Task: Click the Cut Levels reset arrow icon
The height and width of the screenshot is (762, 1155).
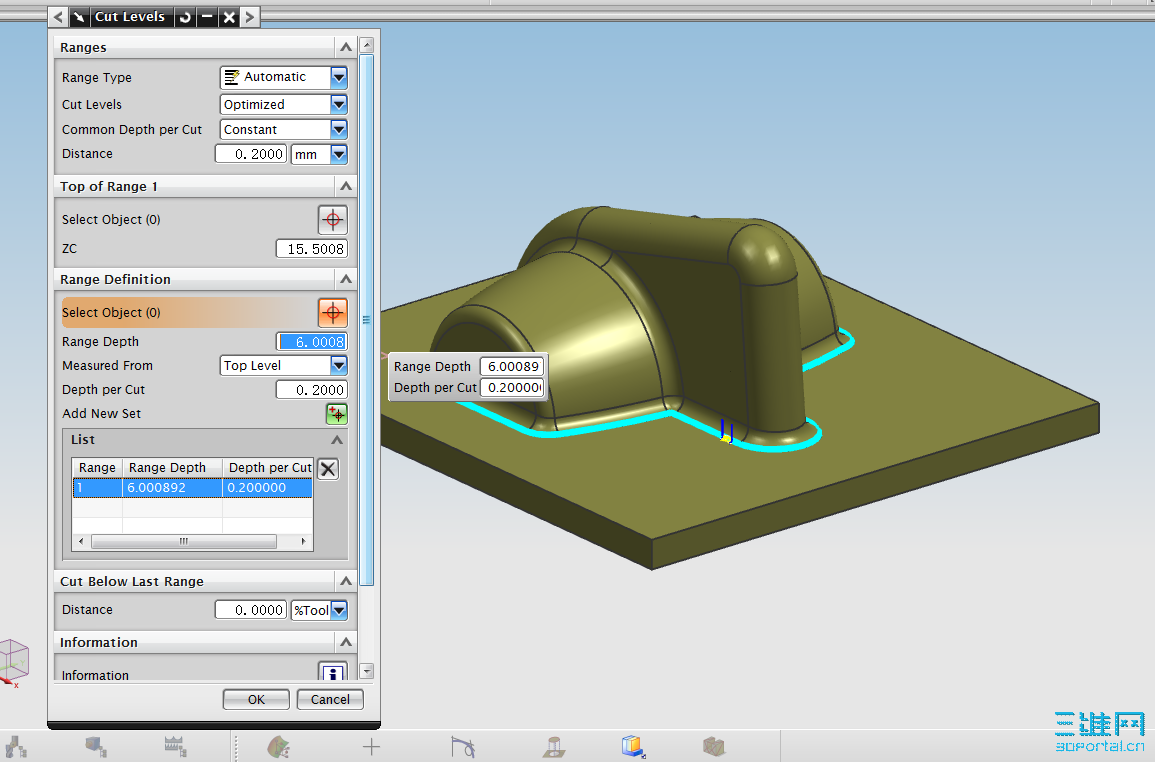Action: tap(185, 17)
